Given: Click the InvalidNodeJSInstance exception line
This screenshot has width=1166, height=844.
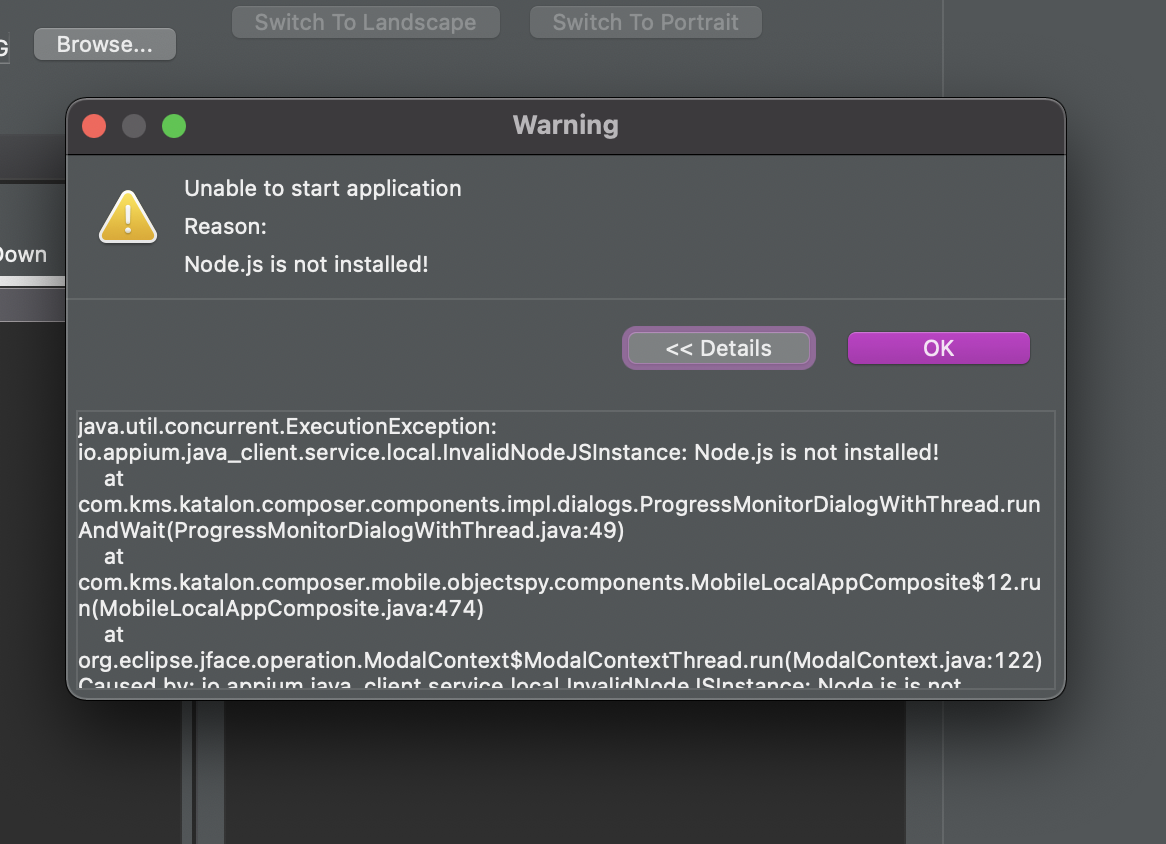Looking at the screenshot, I should click(x=509, y=452).
